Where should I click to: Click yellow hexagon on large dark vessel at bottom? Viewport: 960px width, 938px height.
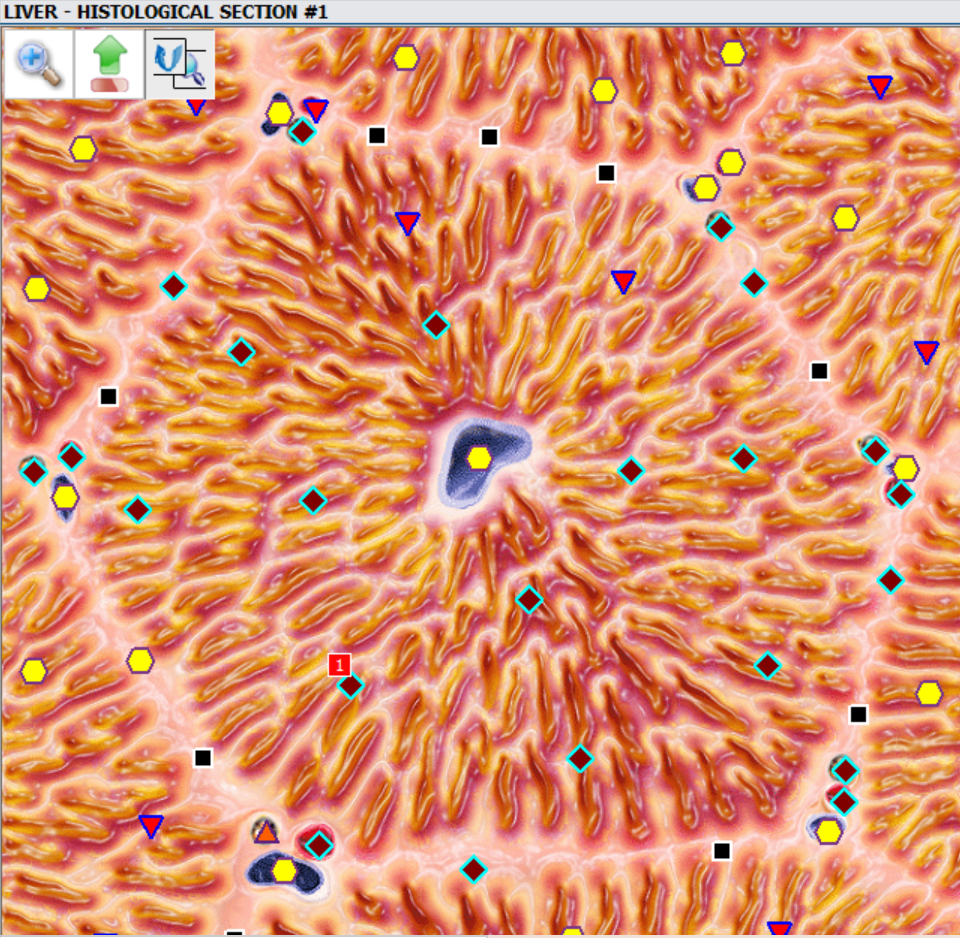tap(284, 871)
